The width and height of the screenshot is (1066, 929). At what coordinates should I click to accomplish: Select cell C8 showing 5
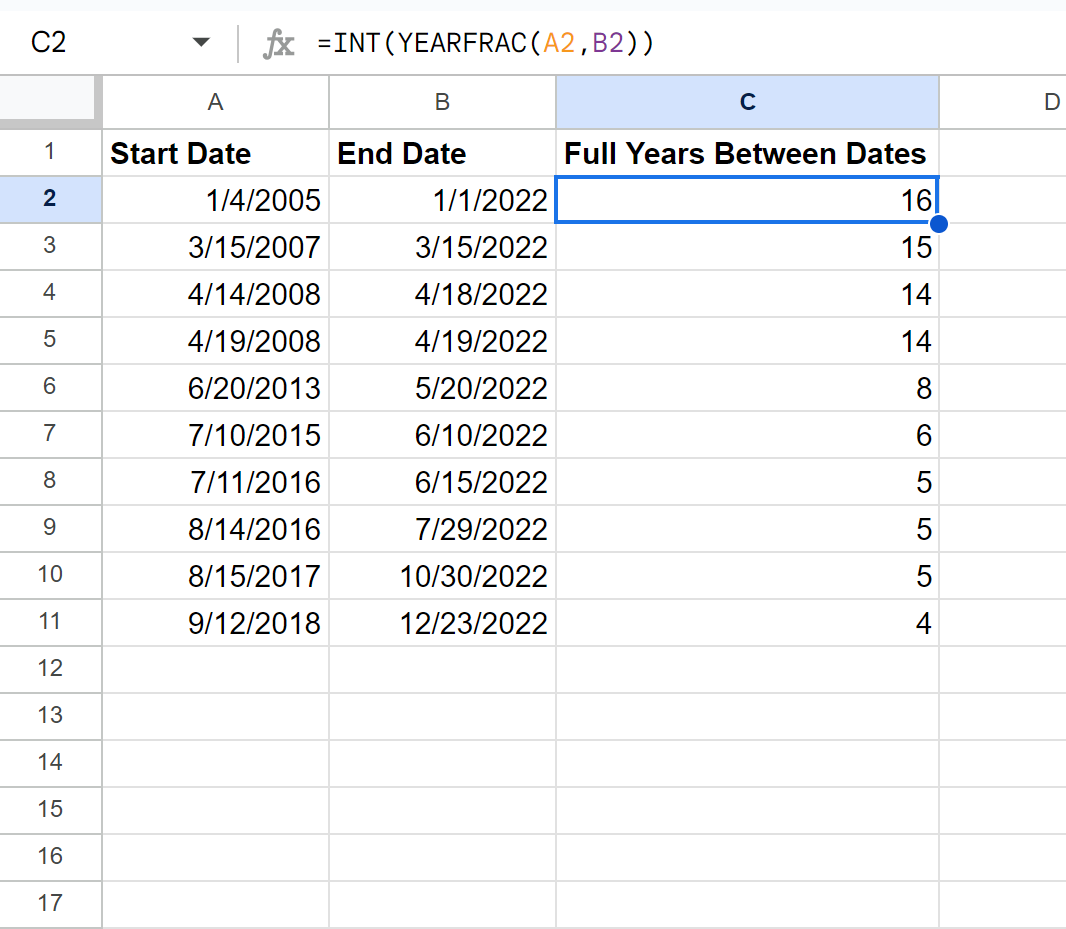[x=747, y=482]
